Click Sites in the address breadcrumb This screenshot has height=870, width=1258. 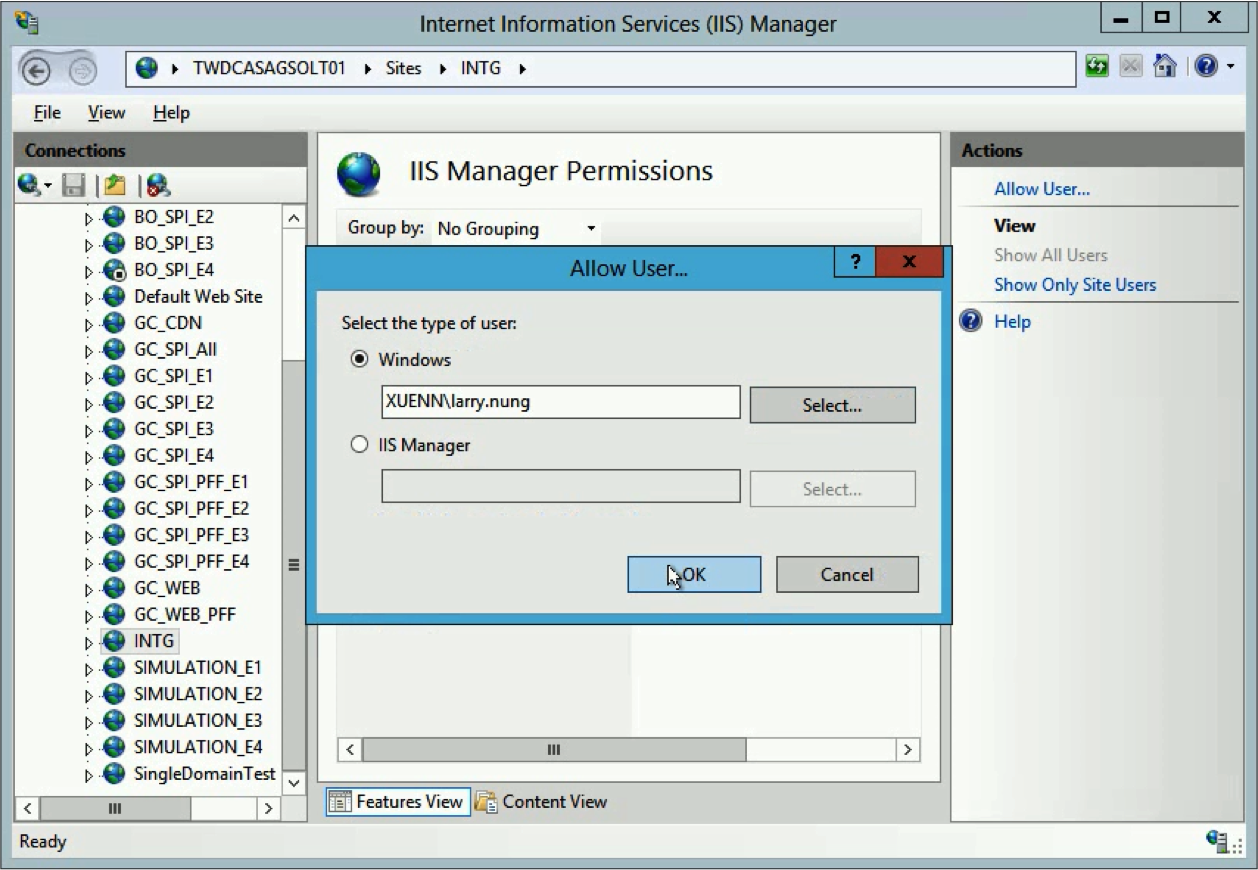403,69
